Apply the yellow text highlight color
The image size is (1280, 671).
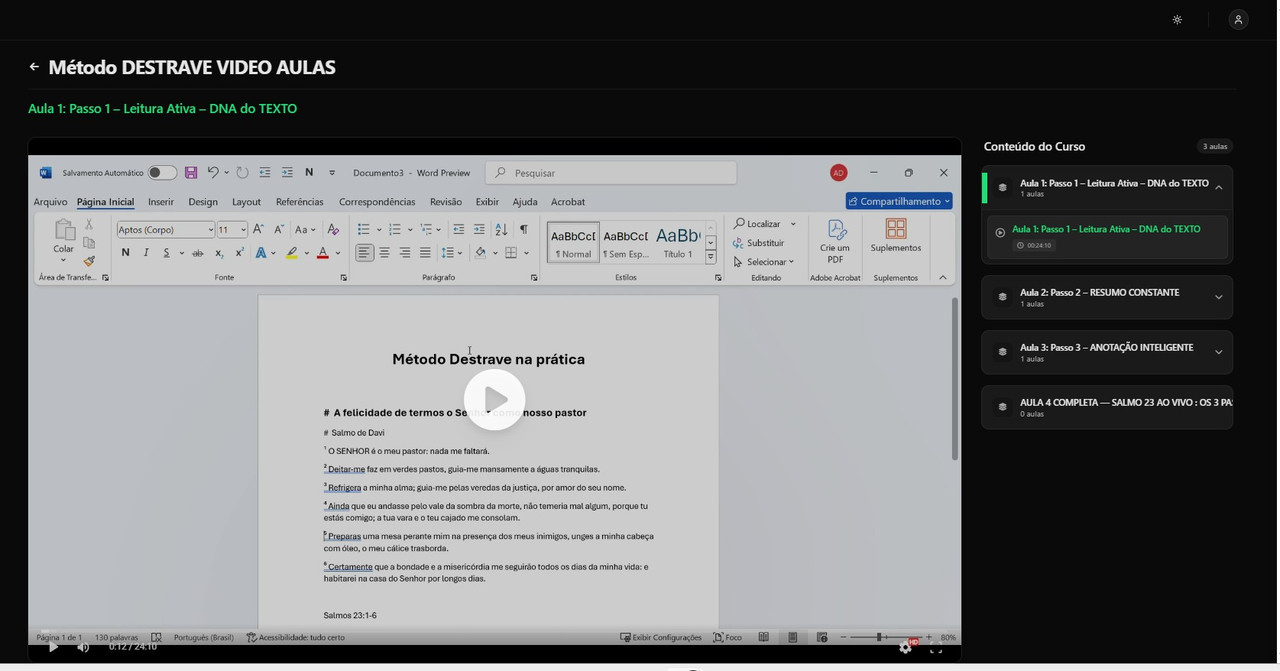point(291,253)
